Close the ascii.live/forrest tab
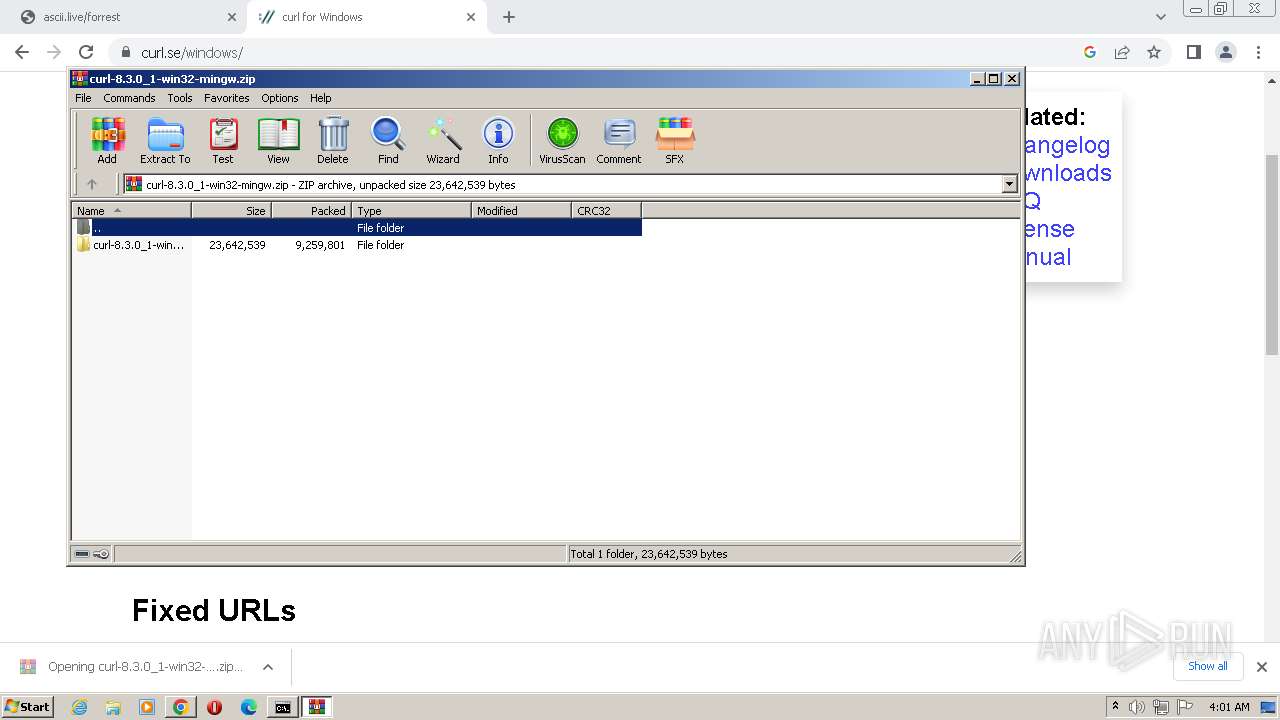This screenshot has width=1280, height=720. coord(232,17)
